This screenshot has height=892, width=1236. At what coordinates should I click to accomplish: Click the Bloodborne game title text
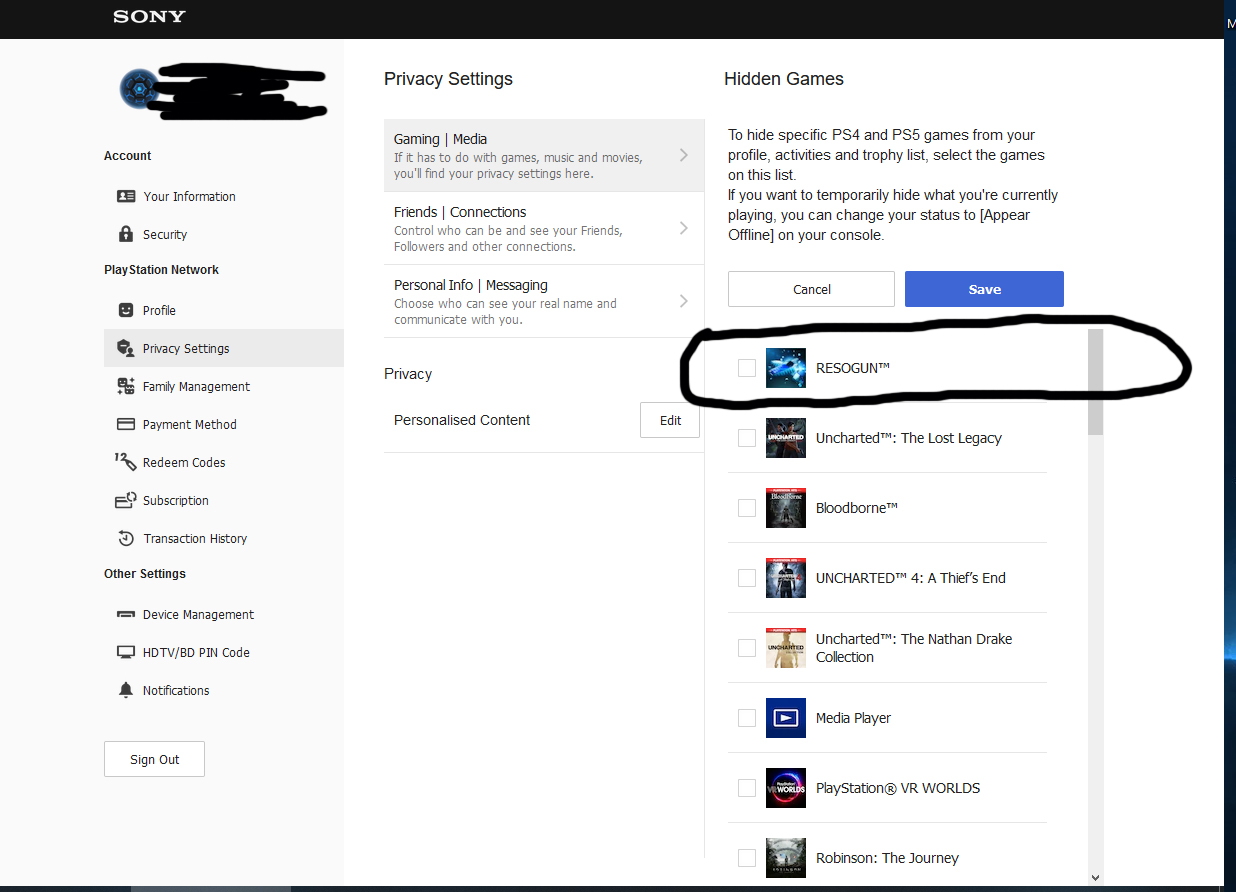[857, 508]
